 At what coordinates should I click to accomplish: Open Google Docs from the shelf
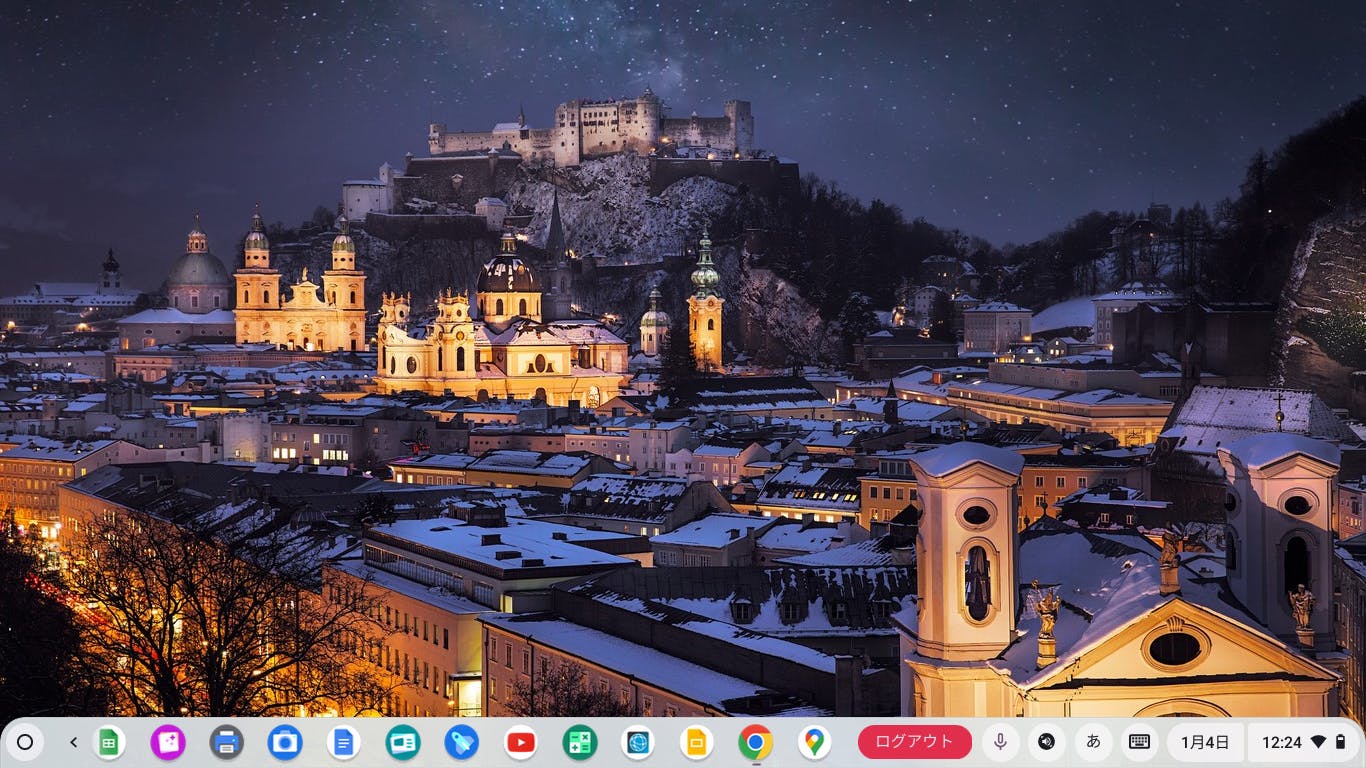tap(344, 742)
